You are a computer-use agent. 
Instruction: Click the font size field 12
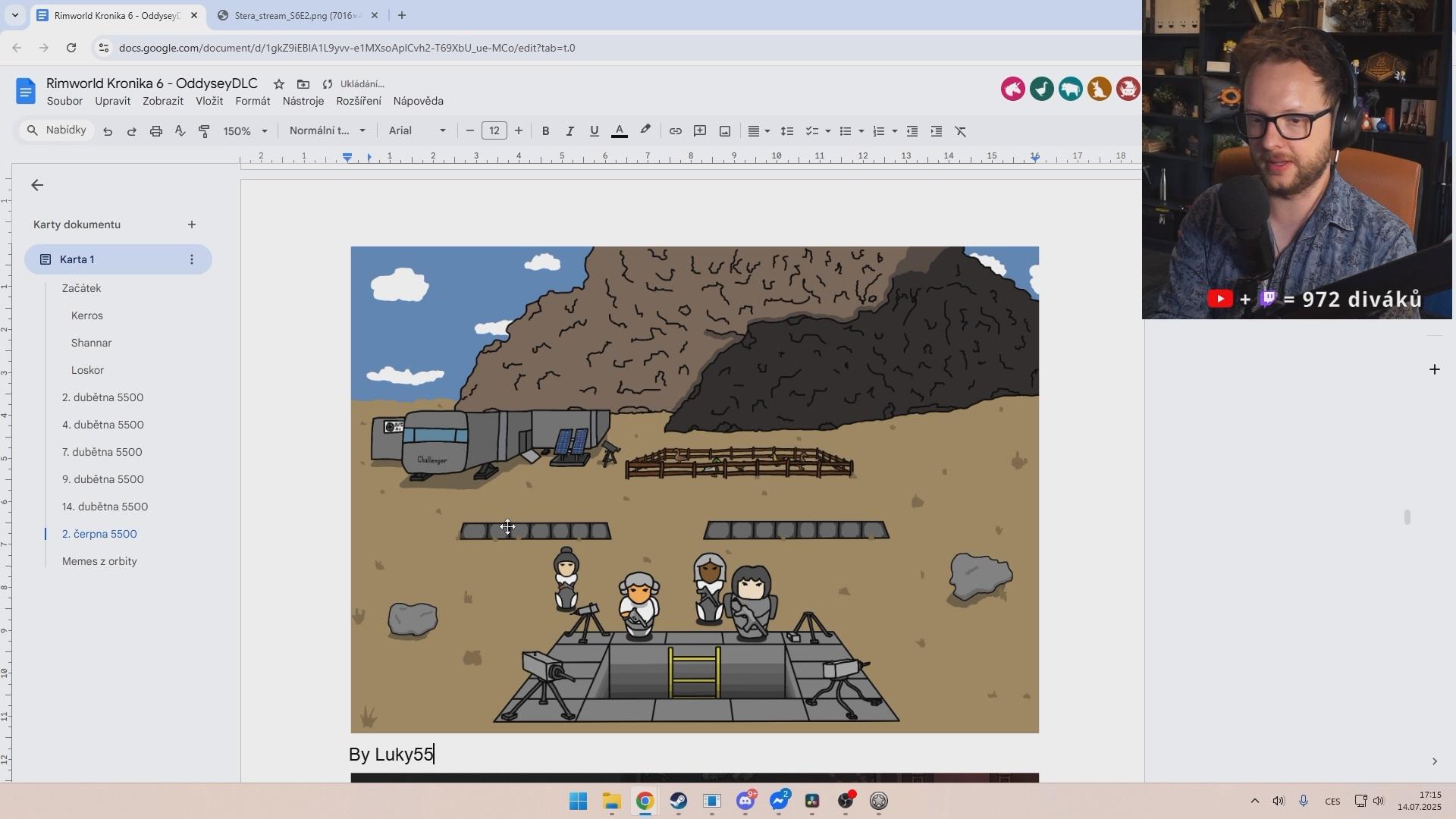[494, 131]
